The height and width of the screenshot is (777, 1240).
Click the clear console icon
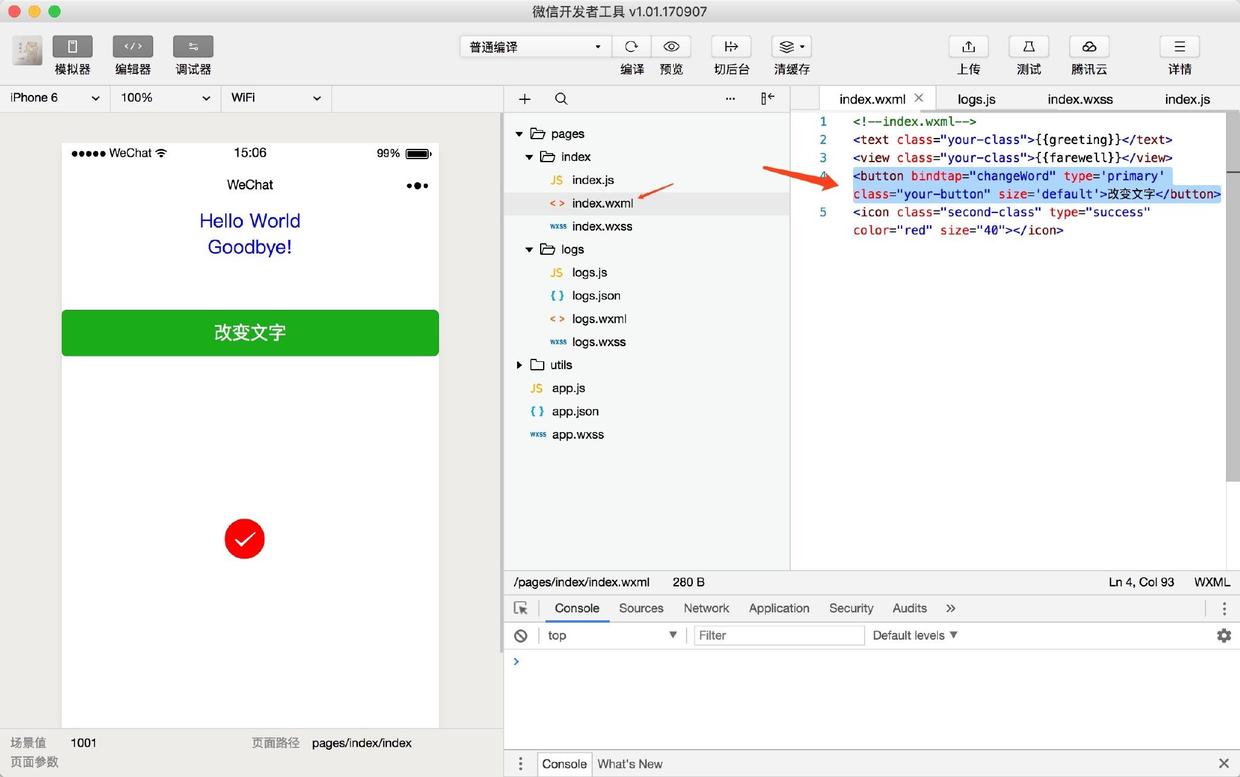[520, 635]
